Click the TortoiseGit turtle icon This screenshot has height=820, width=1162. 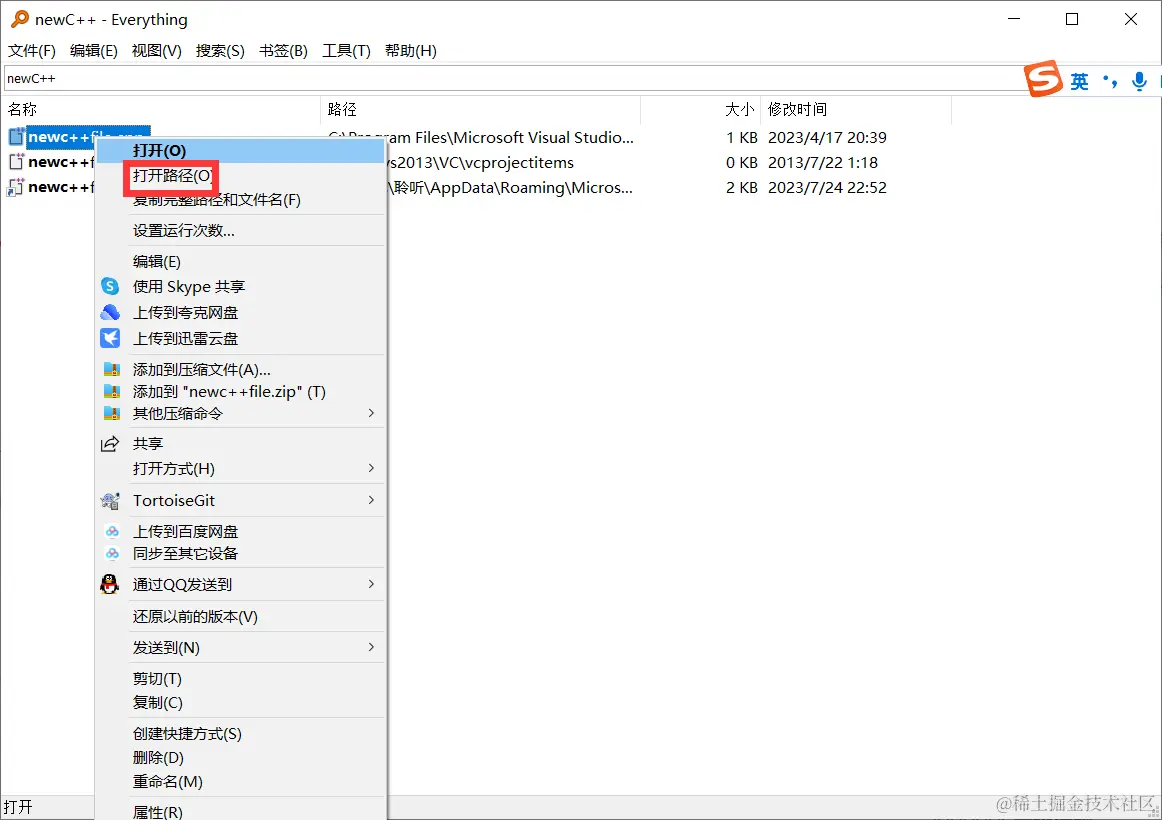click(x=110, y=501)
